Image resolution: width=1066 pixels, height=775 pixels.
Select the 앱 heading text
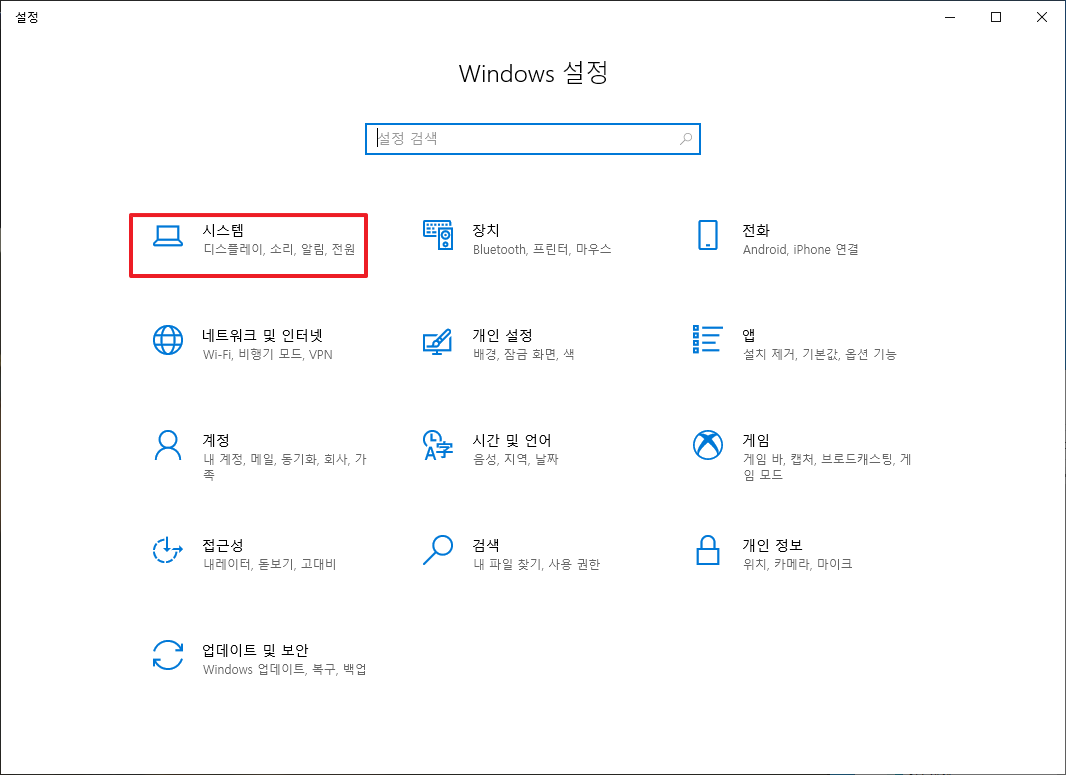pos(749,335)
